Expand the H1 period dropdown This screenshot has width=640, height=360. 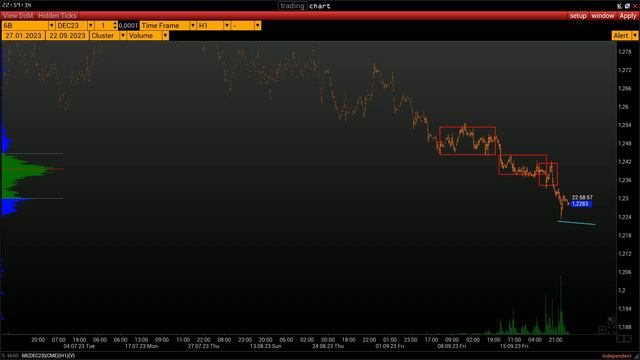click(x=227, y=25)
